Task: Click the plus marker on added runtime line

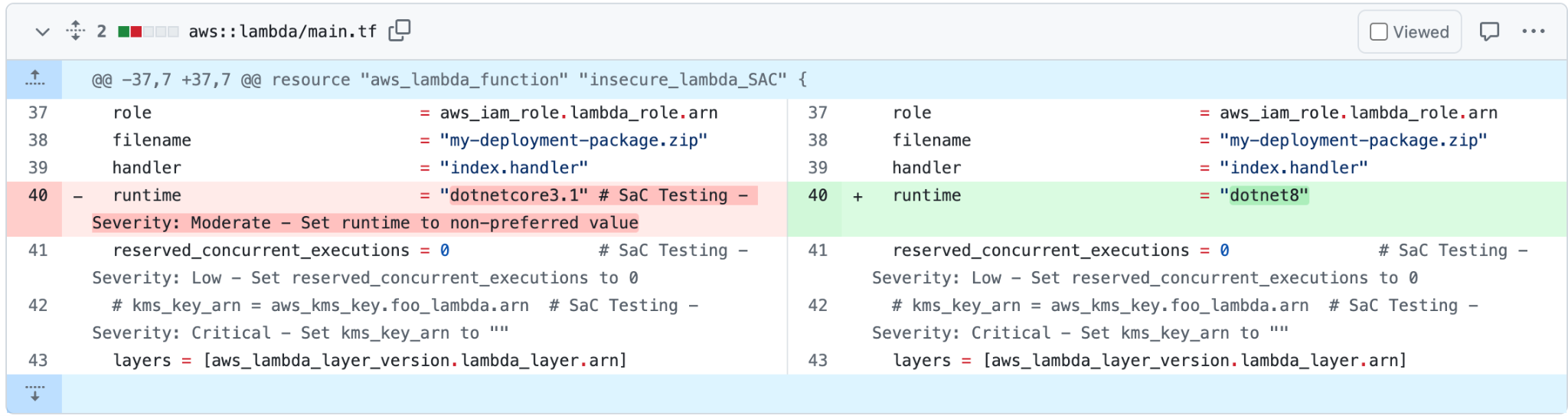Action: pos(857,196)
